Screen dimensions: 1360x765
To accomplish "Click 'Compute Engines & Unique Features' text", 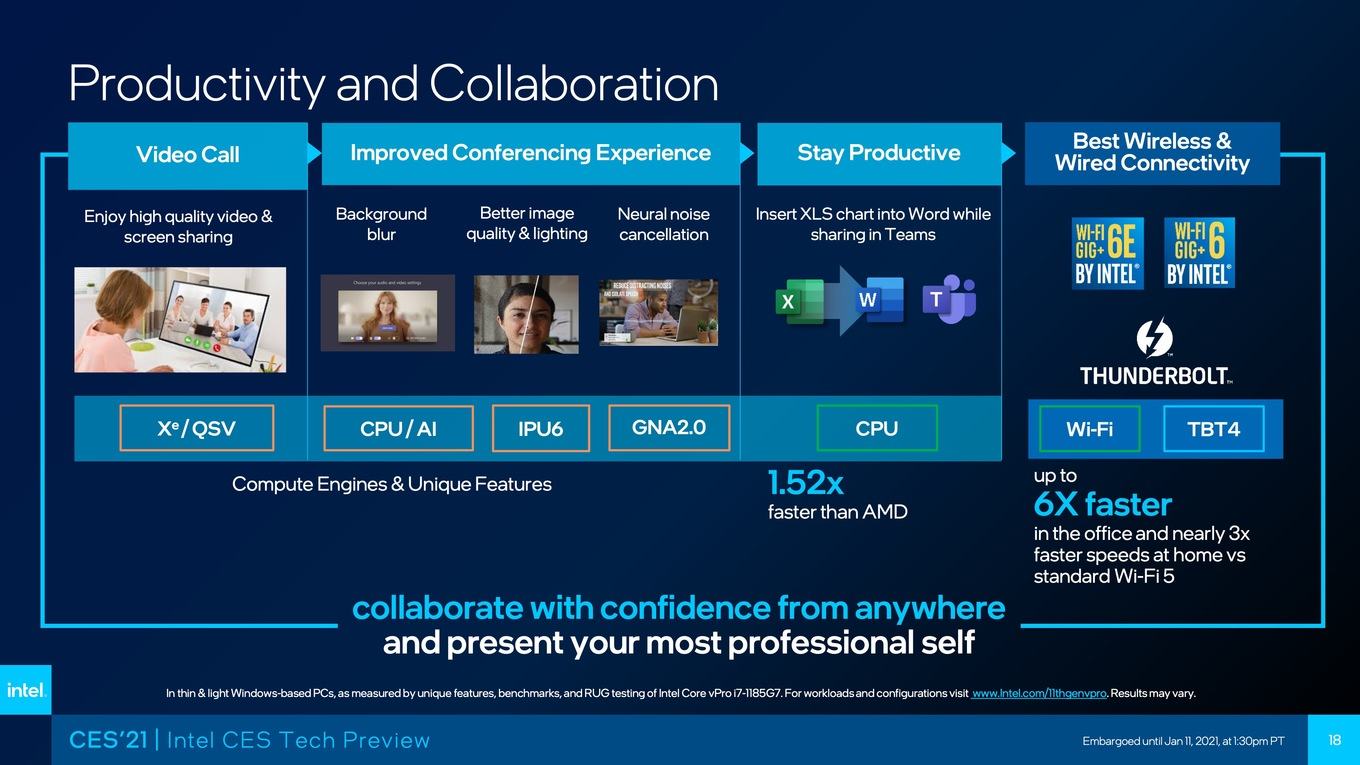I will click(x=392, y=484).
